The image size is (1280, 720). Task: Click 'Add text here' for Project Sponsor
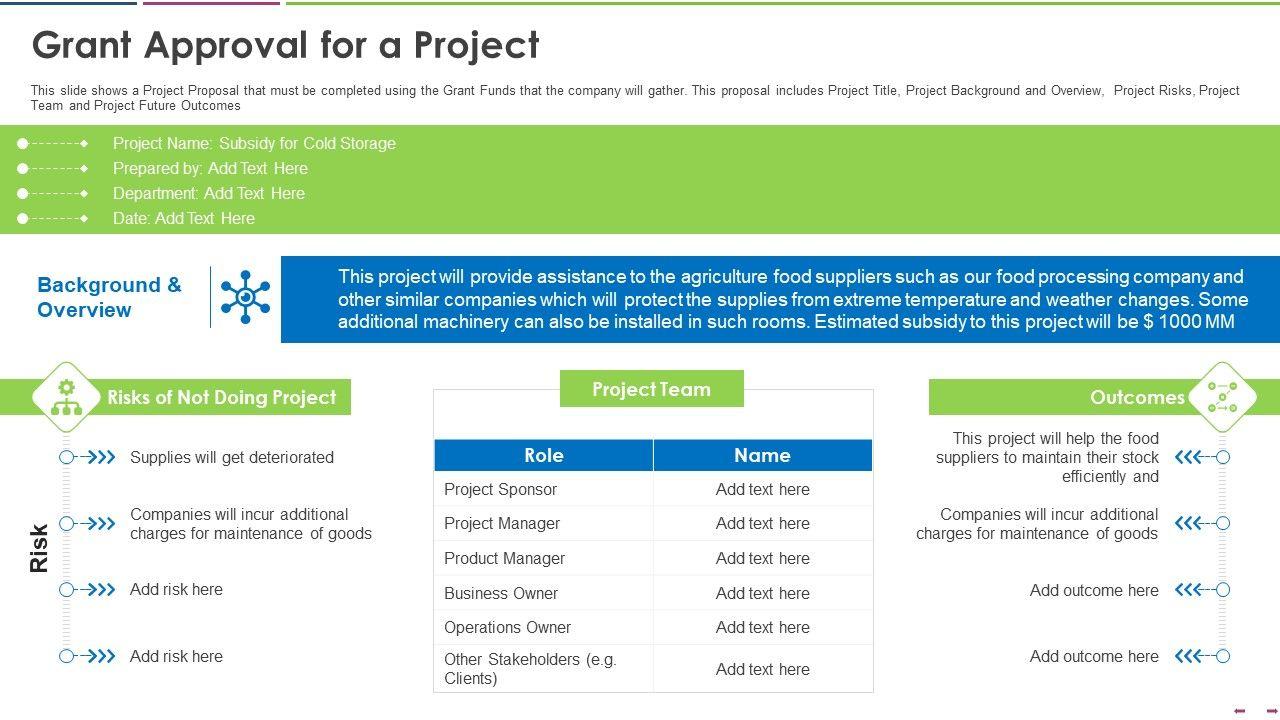762,489
